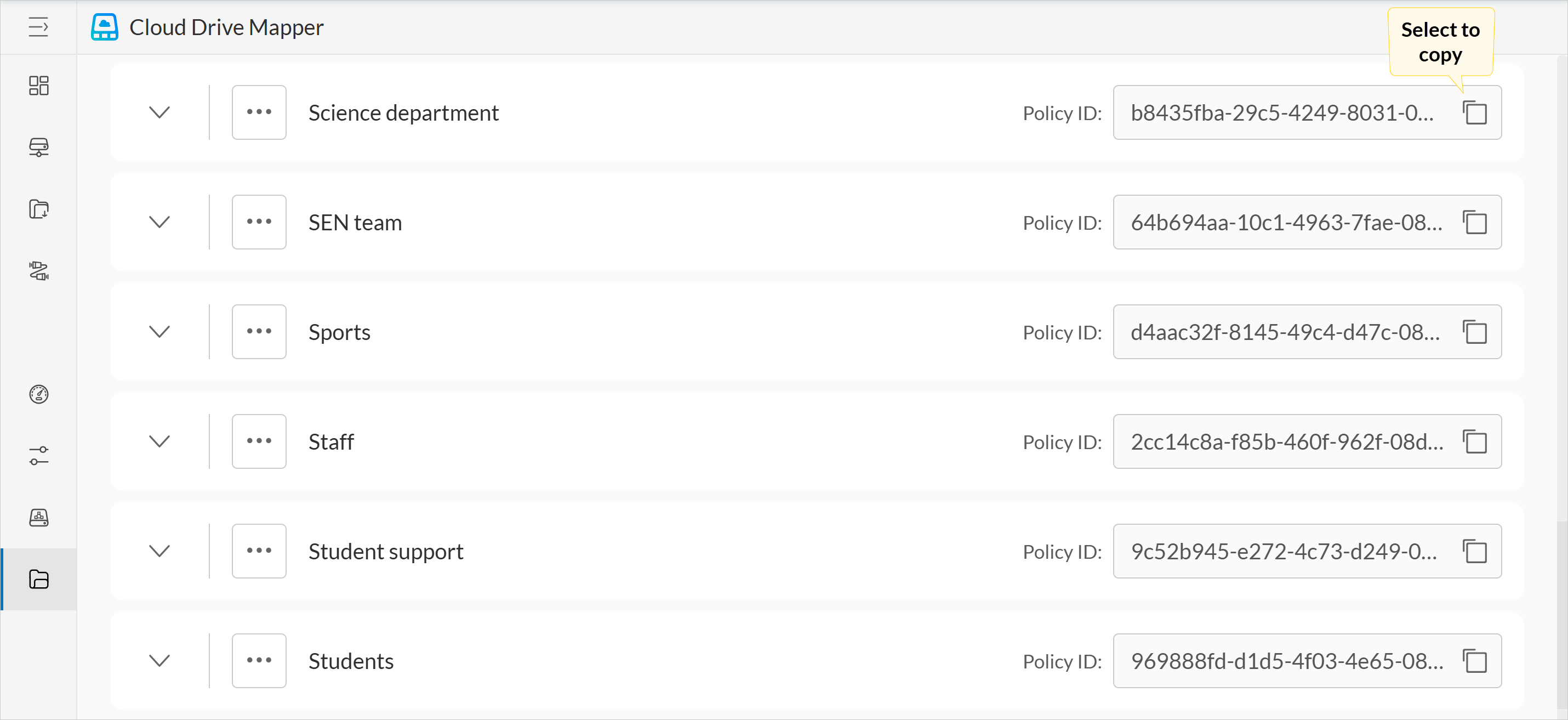Select the active folder sidebar tab

click(38, 579)
